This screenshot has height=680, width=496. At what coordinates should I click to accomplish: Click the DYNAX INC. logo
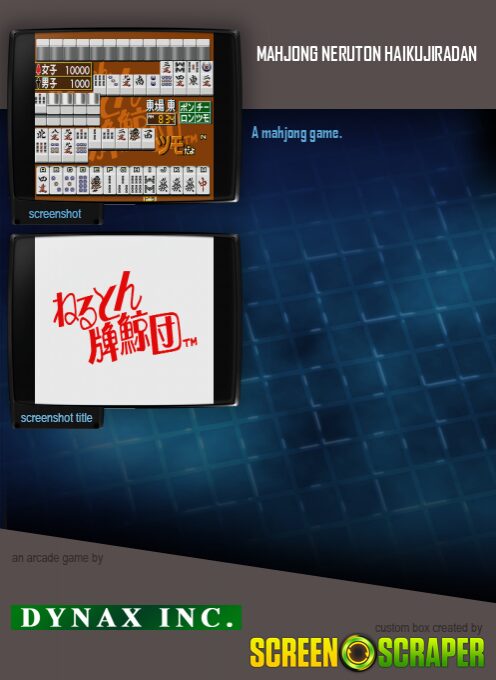tap(126, 617)
